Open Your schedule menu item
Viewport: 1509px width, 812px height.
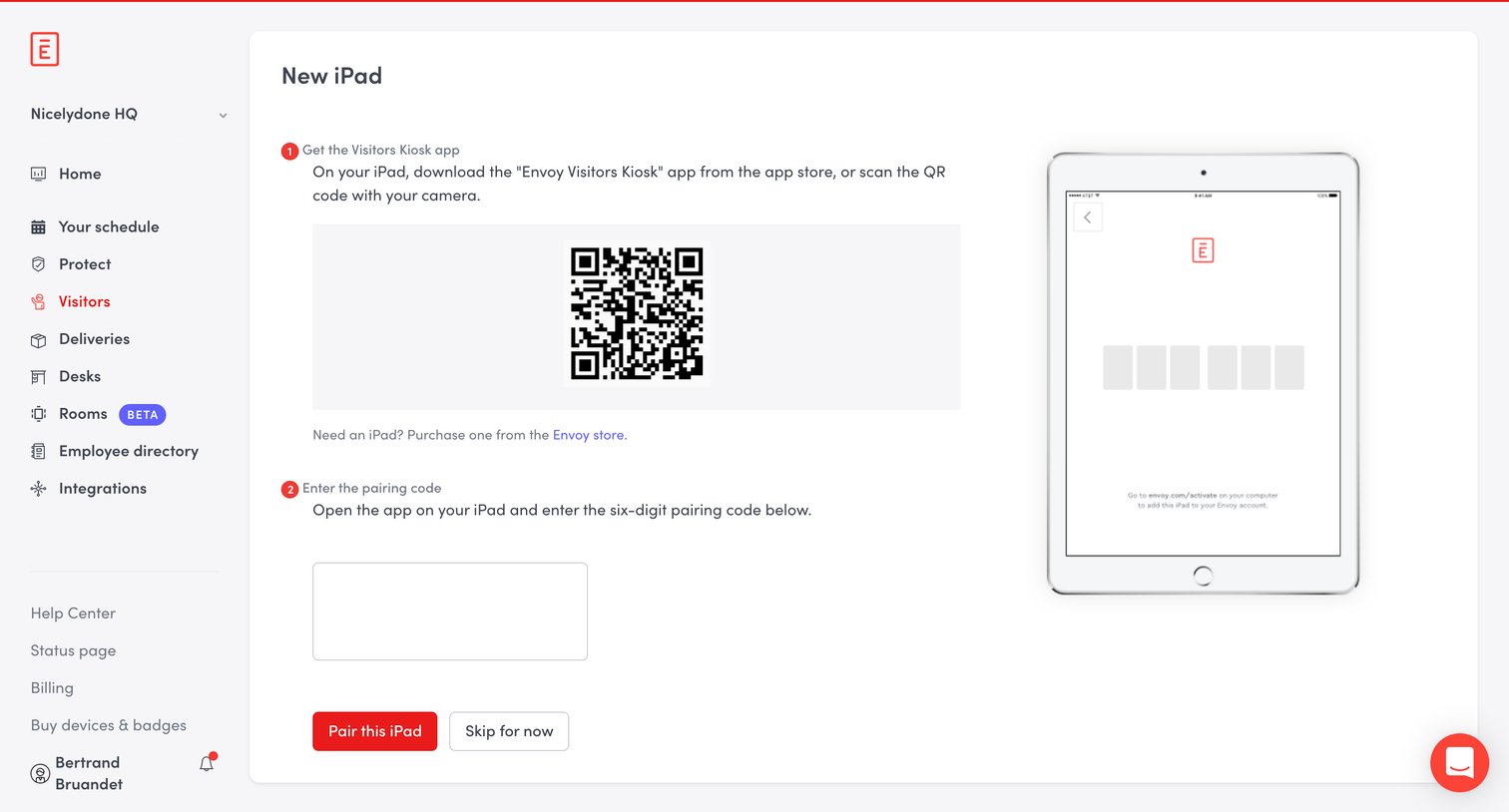(109, 226)
